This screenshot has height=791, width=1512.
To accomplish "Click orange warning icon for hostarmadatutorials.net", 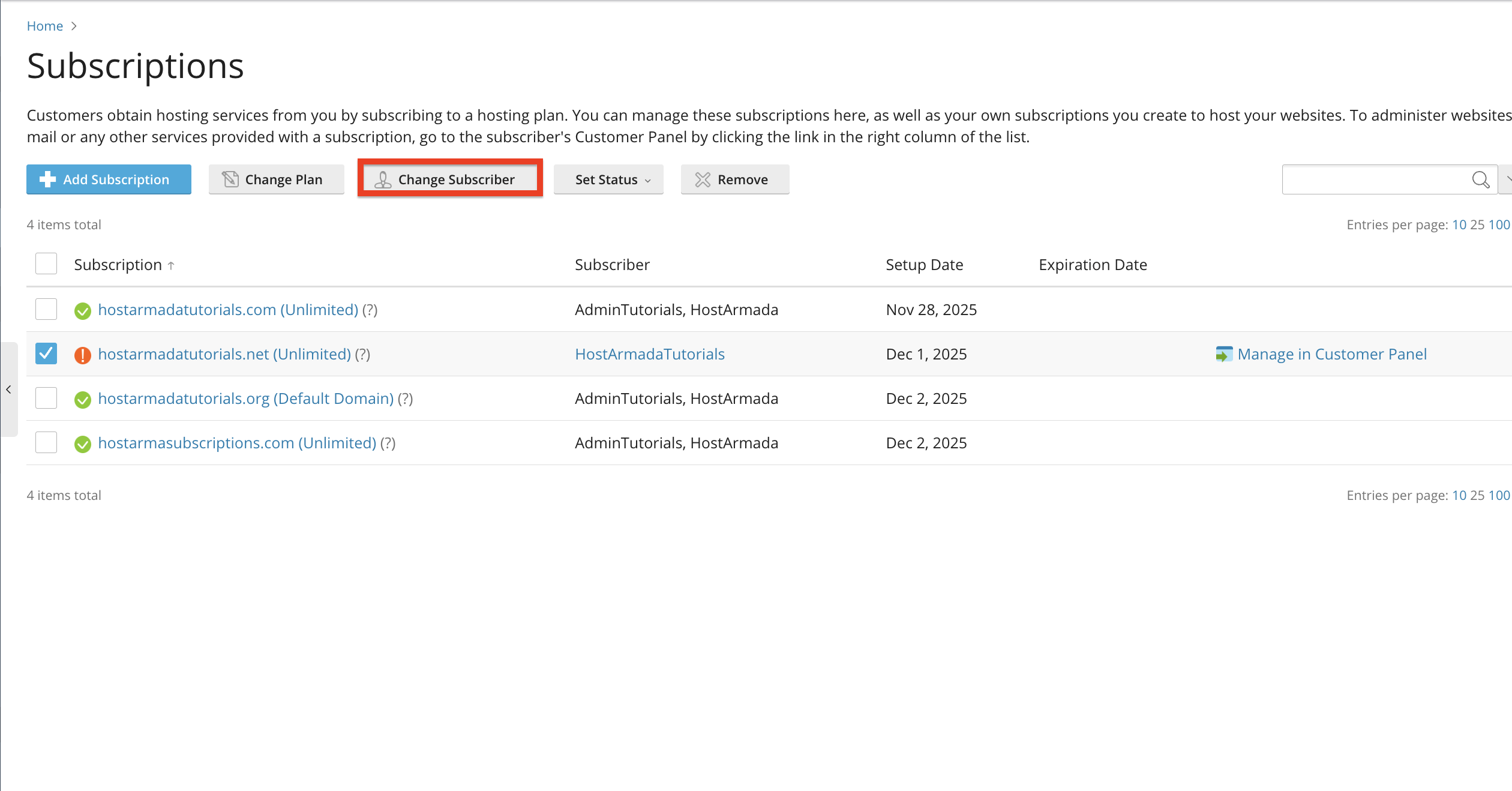I will coord(83,355).
